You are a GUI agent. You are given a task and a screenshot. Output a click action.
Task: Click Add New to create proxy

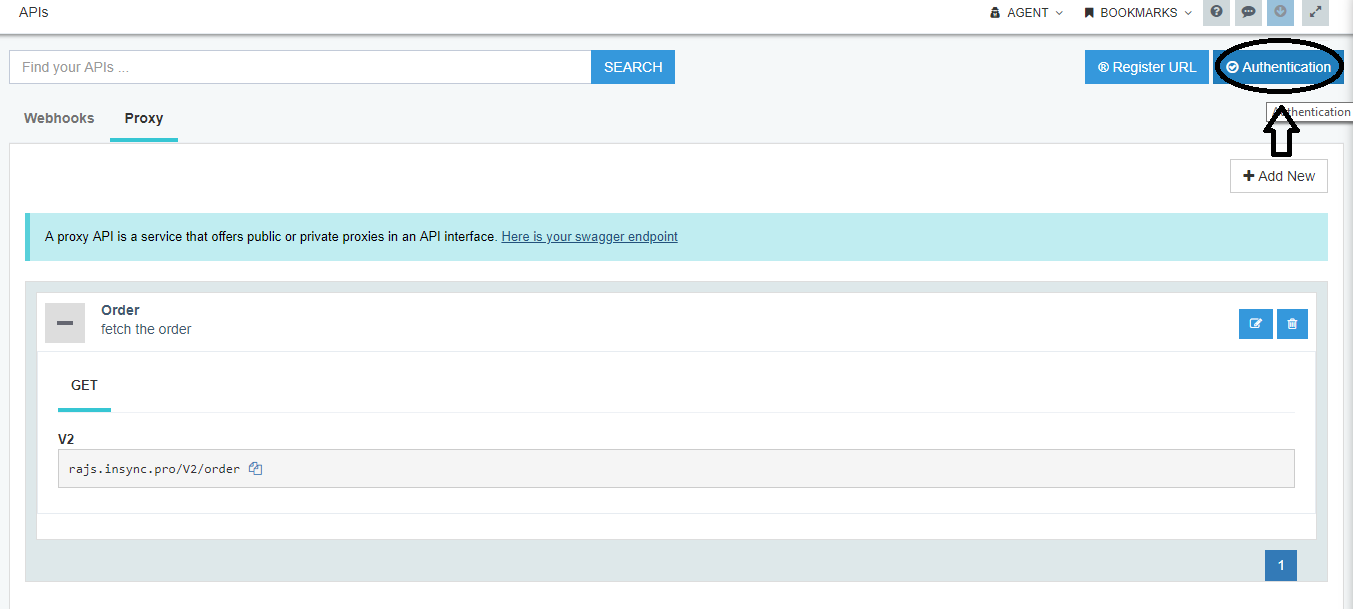(x=1278, y=176)
